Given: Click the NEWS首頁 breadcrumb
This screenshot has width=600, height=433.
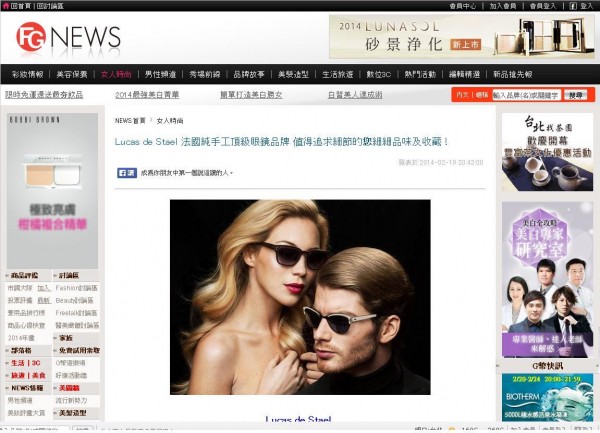Looking at the screenshot, I should click(x=130, y=120).
